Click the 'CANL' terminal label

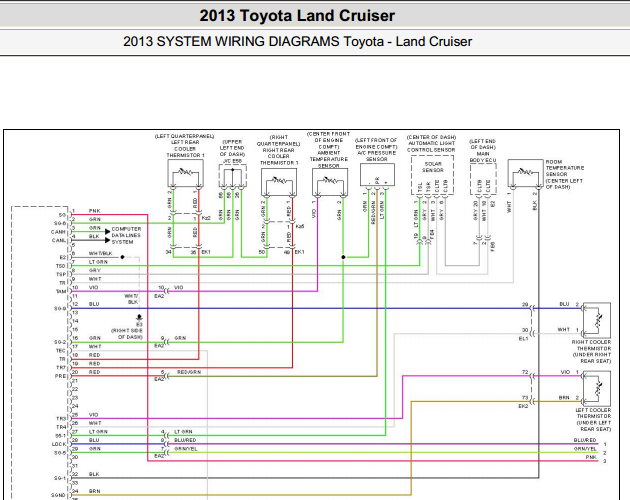59,240
